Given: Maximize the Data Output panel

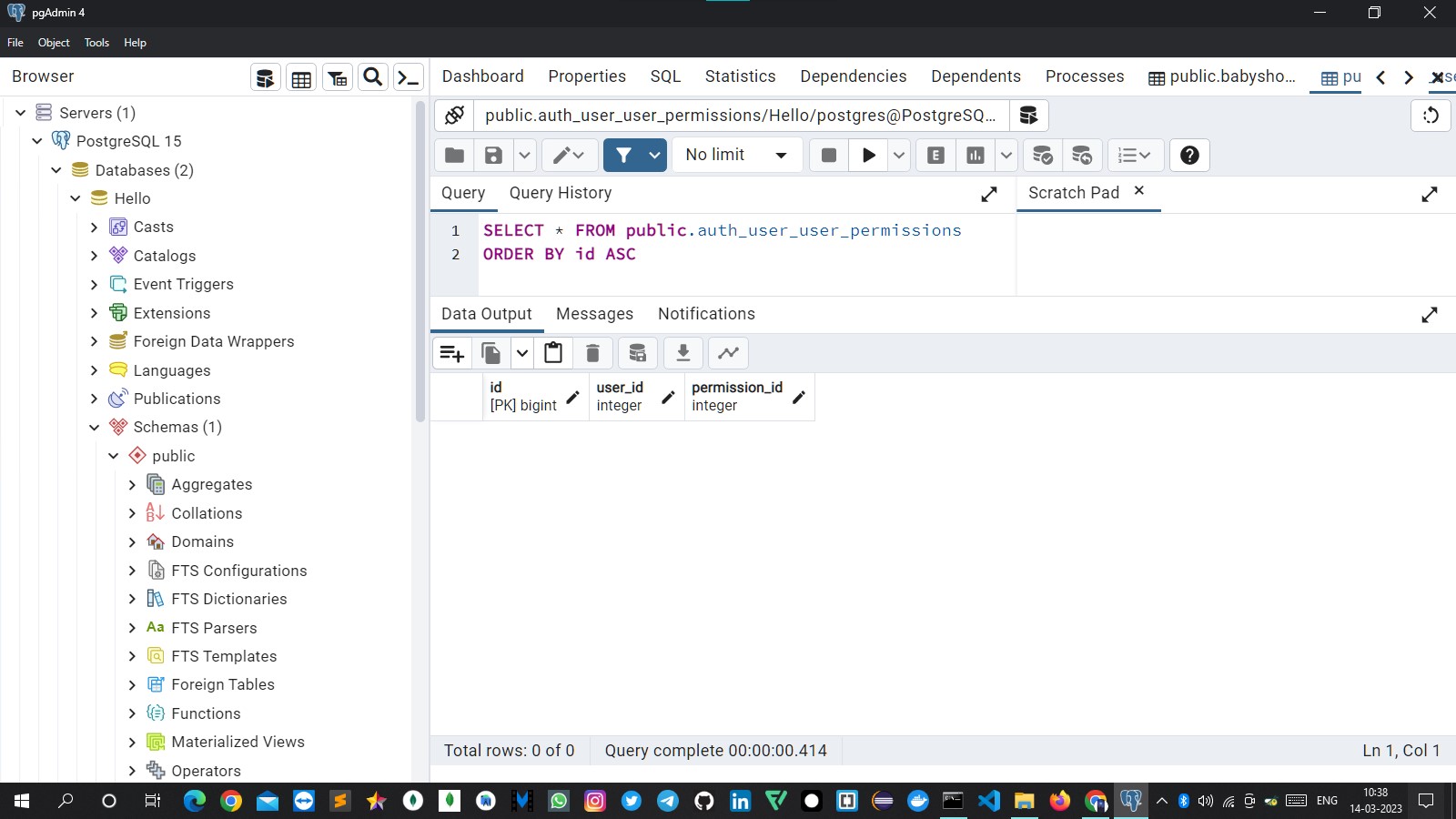Looking at the screenshot, I should point(1430,315).
